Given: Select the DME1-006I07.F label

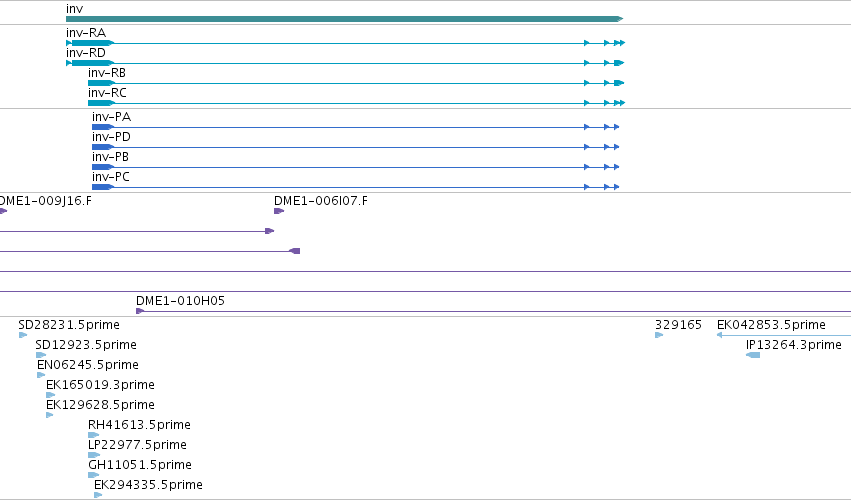Looking at the screenshot, I should coord(321,201).
